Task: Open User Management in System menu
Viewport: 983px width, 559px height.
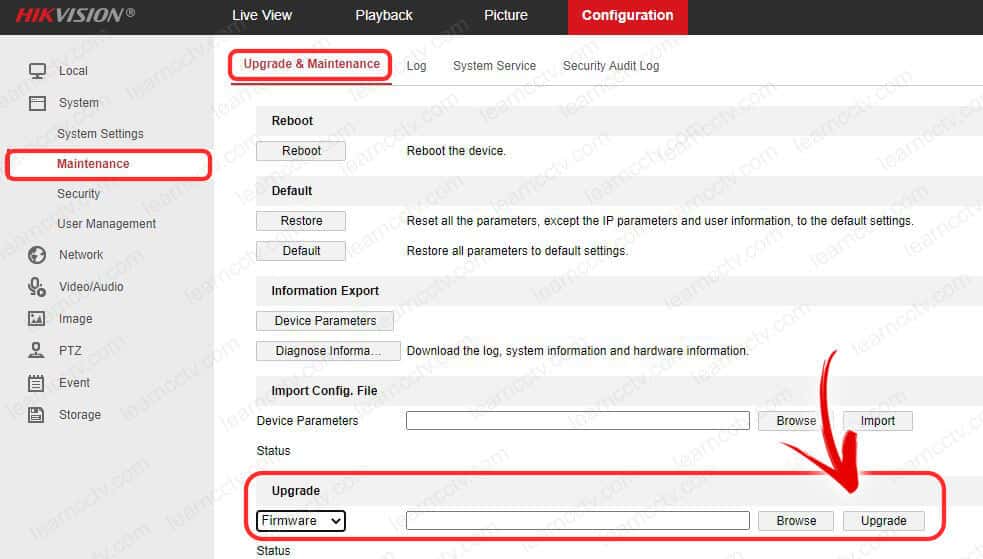Action: [x=106, y=224]
